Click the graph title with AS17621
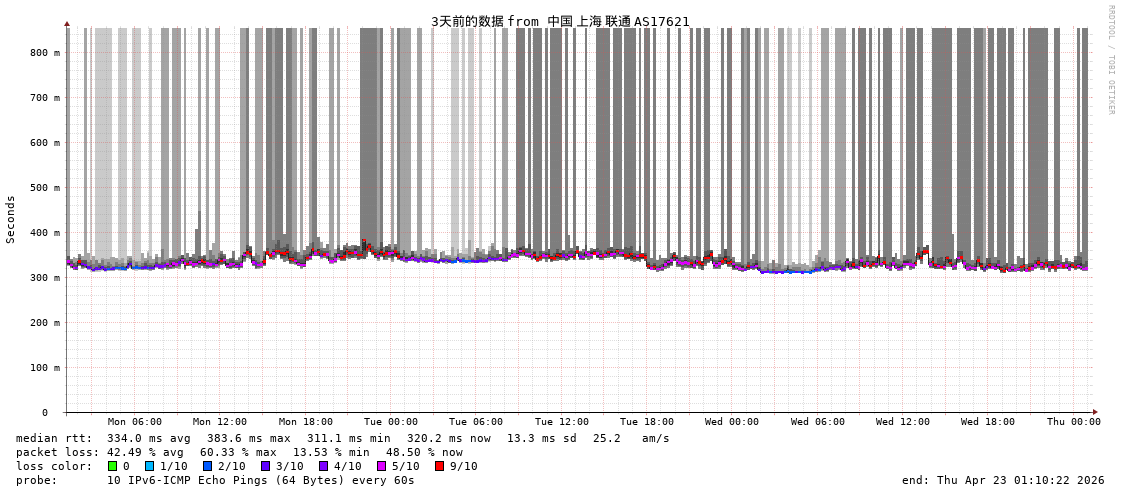The height and width of the screenshot is (494, 1121). pos(560,21)
